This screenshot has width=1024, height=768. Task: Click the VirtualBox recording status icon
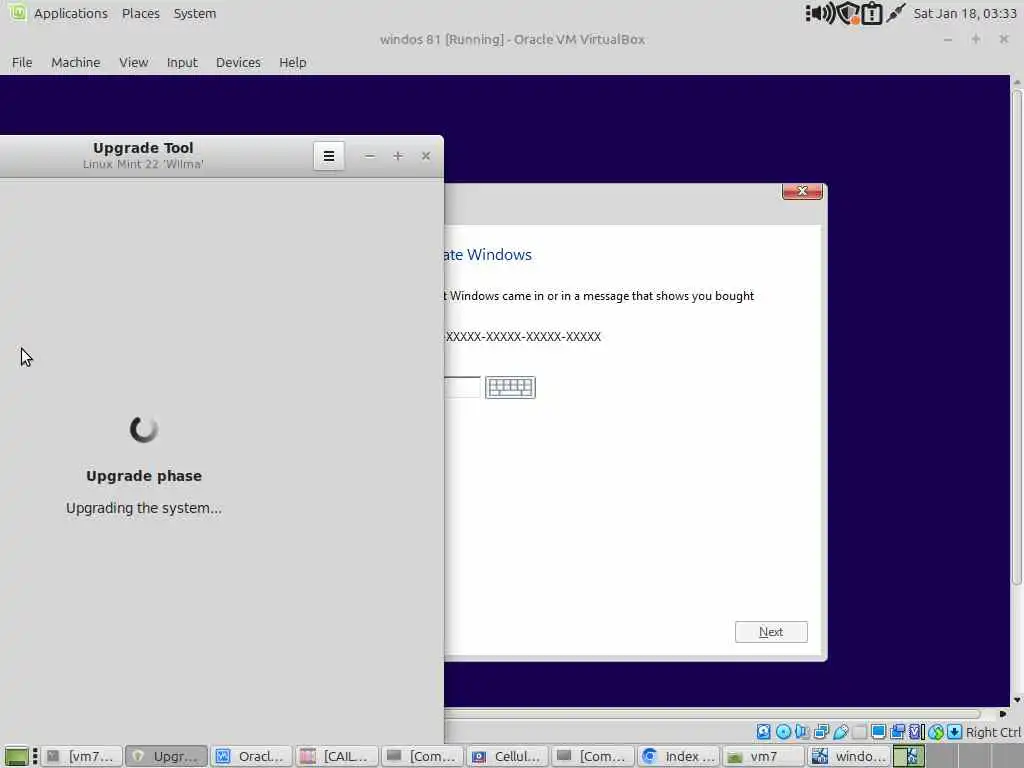tap(897, 731)
